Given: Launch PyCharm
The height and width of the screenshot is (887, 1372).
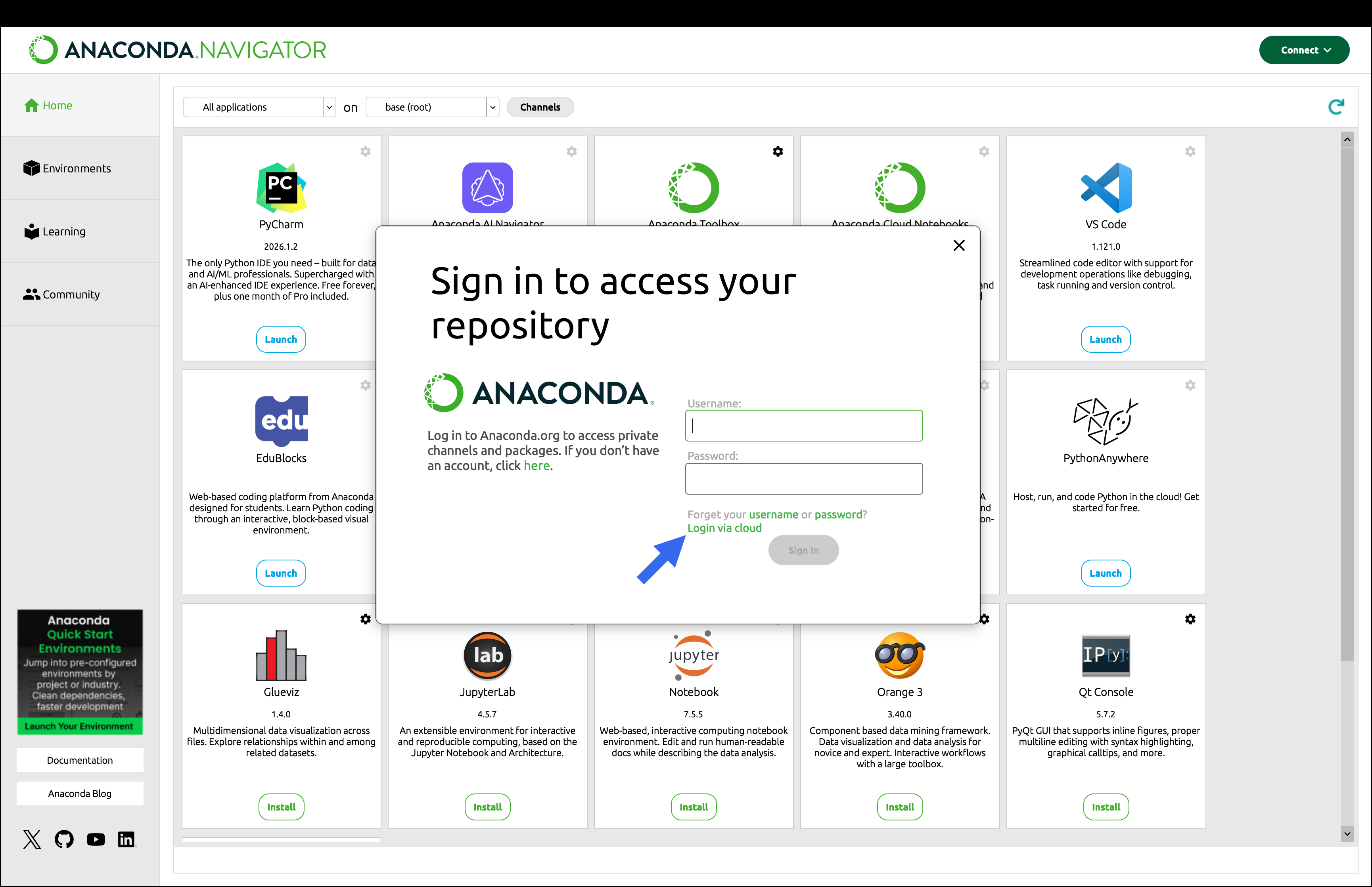Looking at the screenshot, I should [x=281, y=339].
